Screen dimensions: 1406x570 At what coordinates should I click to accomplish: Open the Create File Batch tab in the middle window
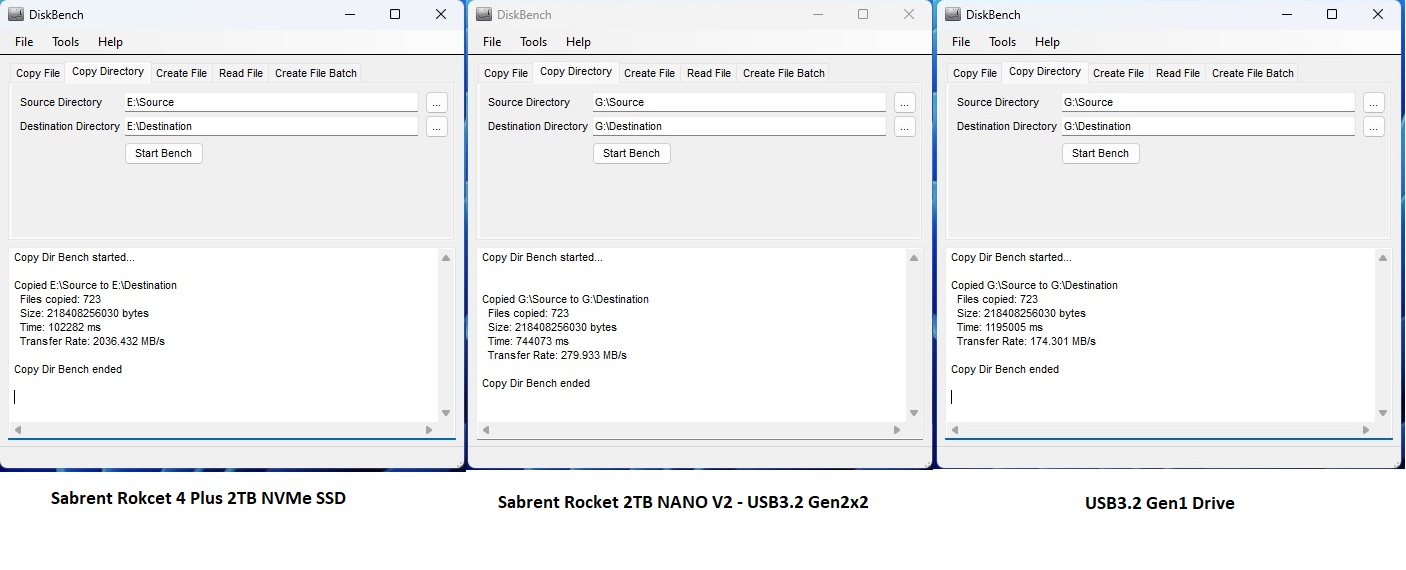click(784, 73)
